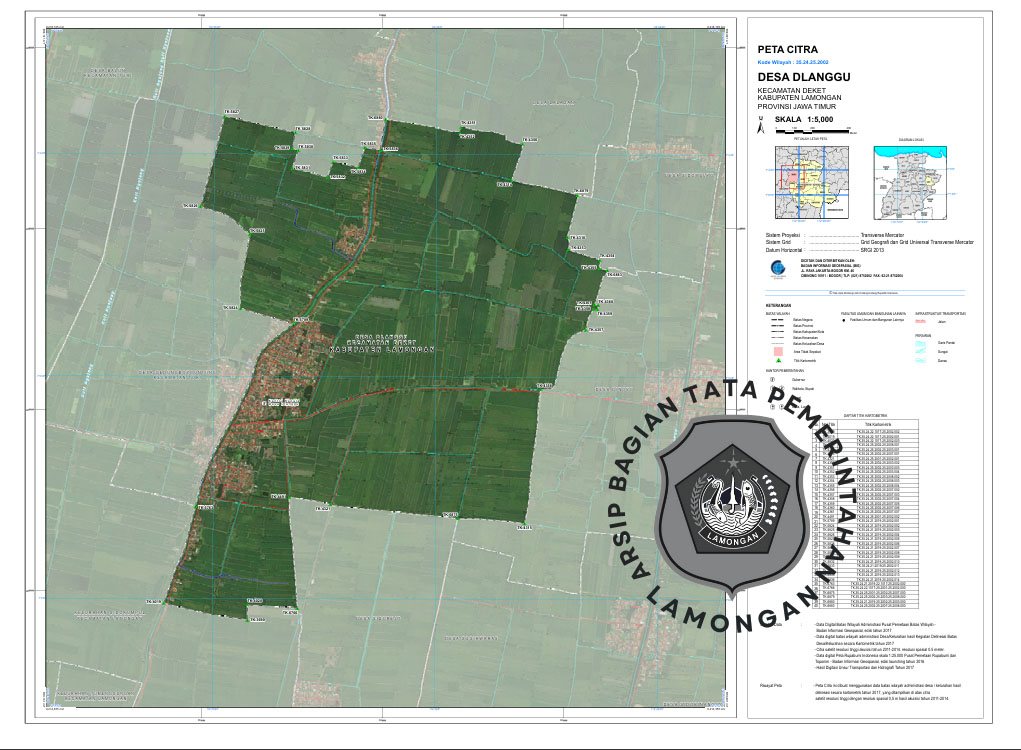Click the red Jalan road symbol in legend
The height and width of the screenshot is (750, 1021).
point(920,321)
